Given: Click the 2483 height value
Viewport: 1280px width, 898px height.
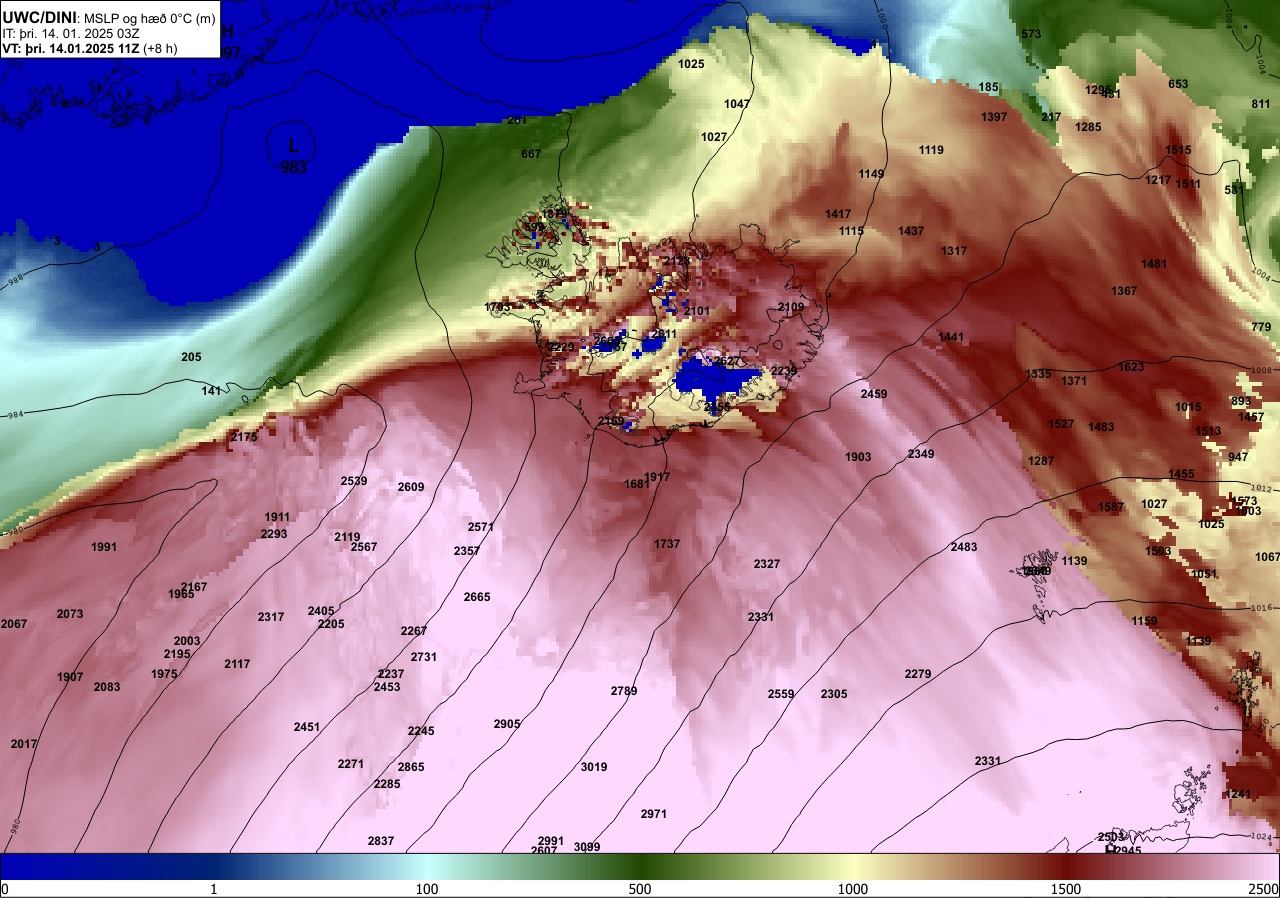Looking at the screenshot, I should point(964,547).
